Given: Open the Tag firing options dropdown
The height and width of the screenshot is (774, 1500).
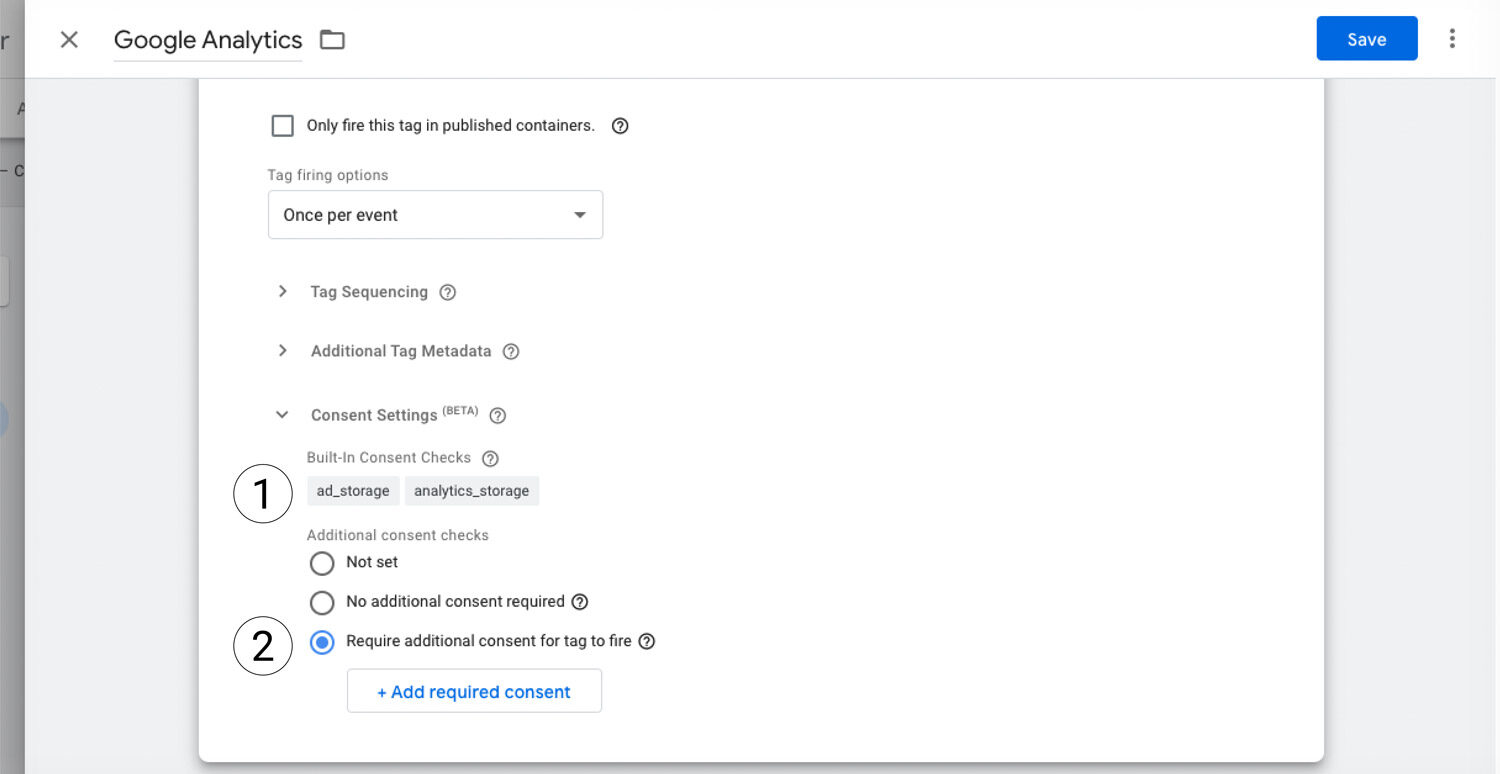Looking at the screenshot, I should (435, 215).
